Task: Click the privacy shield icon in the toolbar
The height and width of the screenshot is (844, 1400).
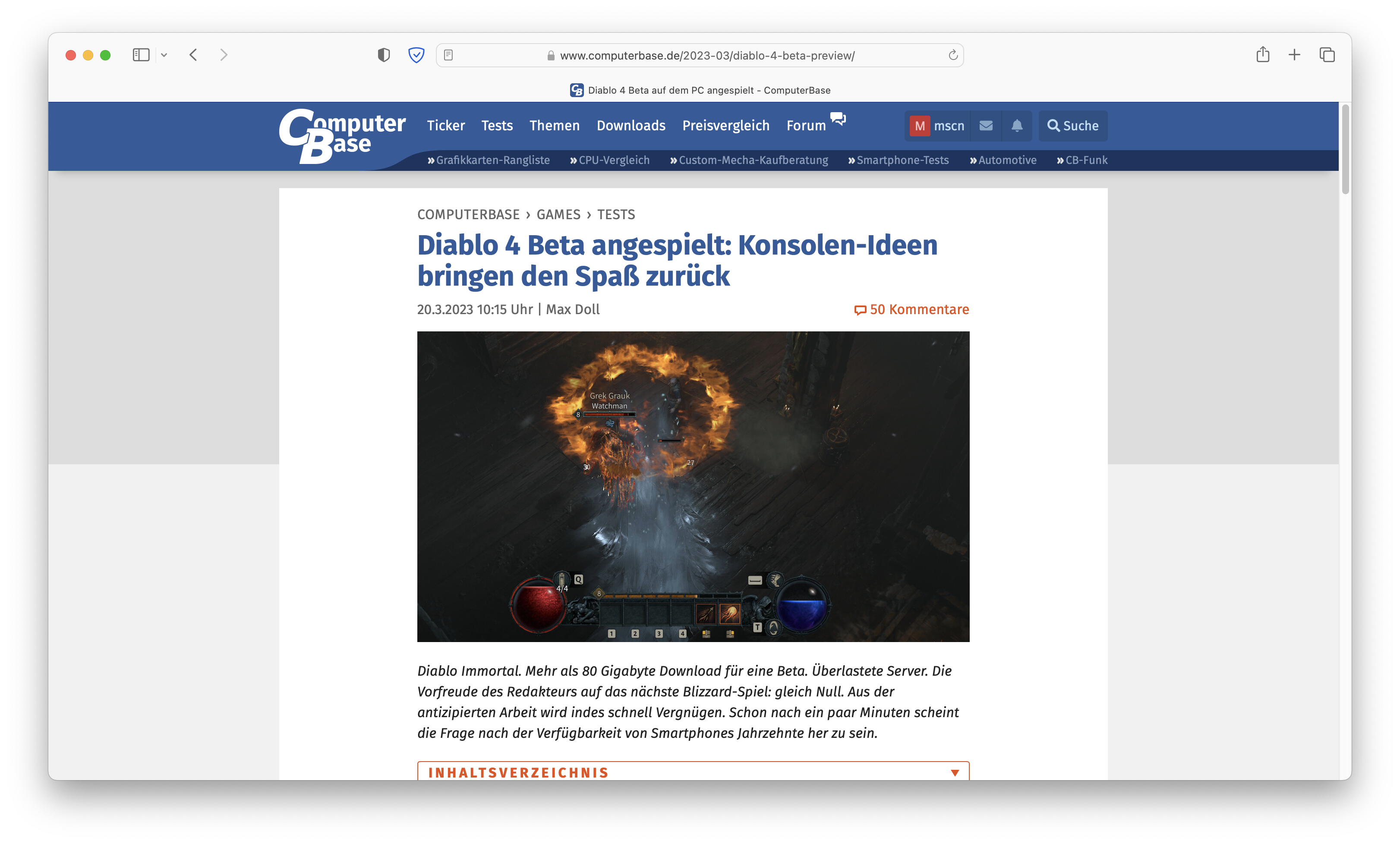Action: 384,55
